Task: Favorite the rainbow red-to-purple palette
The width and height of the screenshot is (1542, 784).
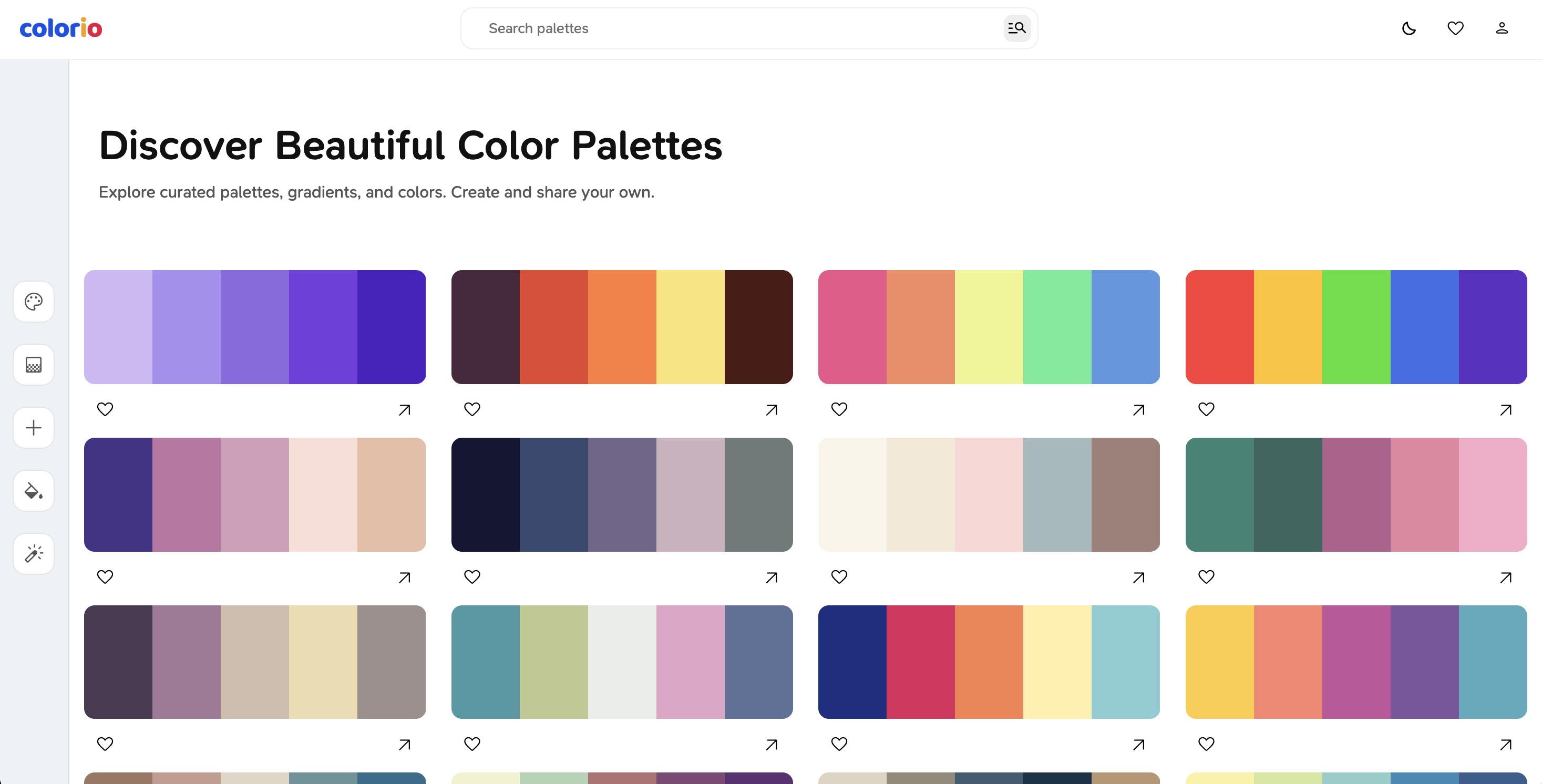Action: point(1206,409)
